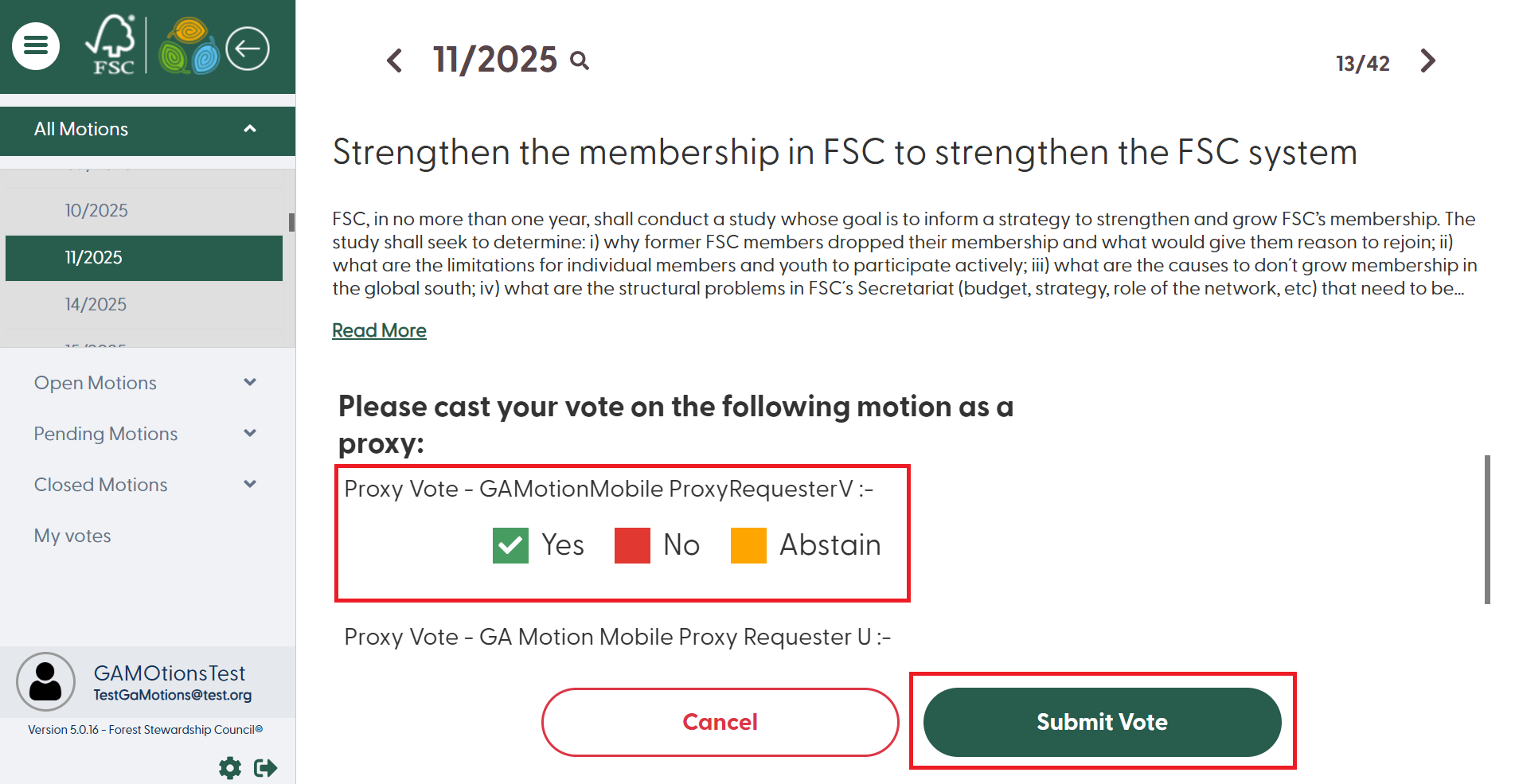Click the FSC tree logo
1515x784 pixels.
click(x=111, y=46)
